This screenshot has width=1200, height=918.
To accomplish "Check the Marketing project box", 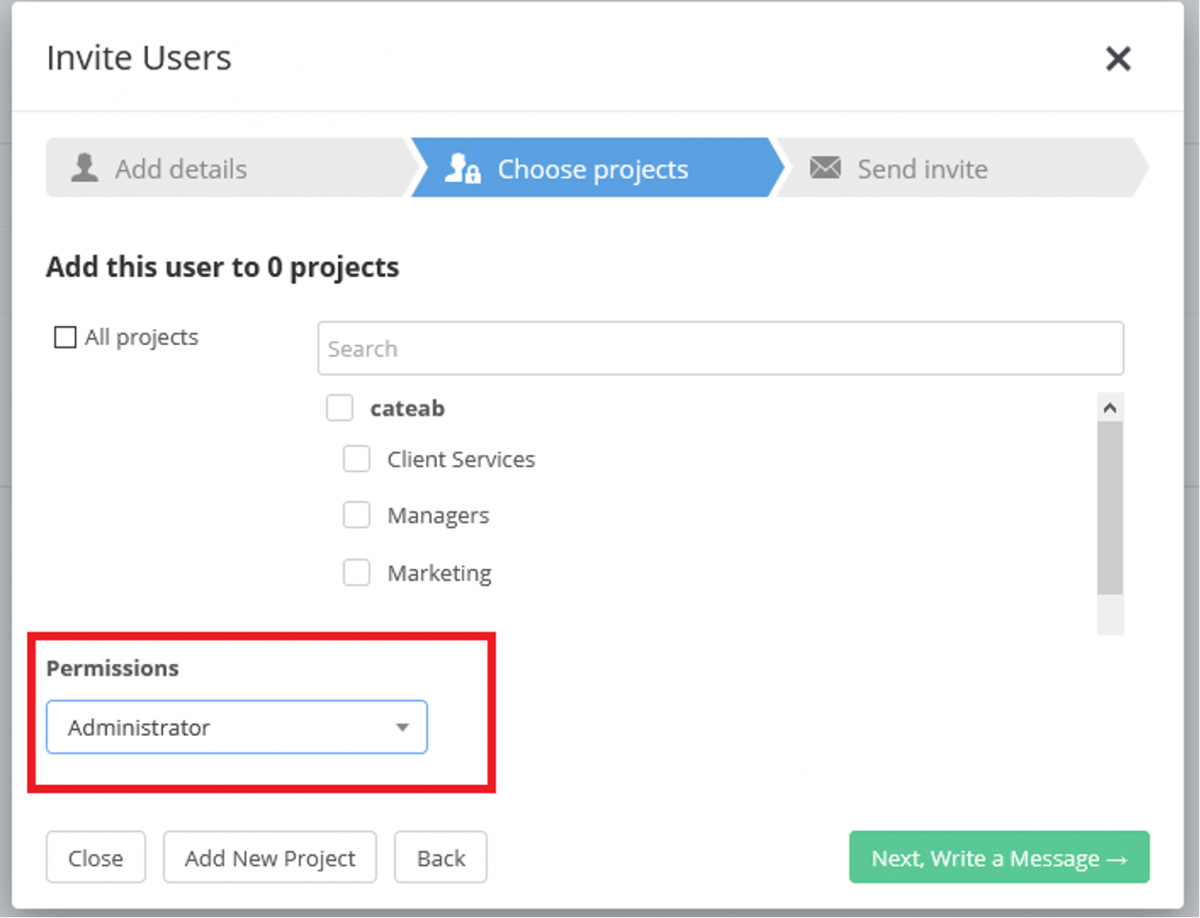I will pos(357,571).
